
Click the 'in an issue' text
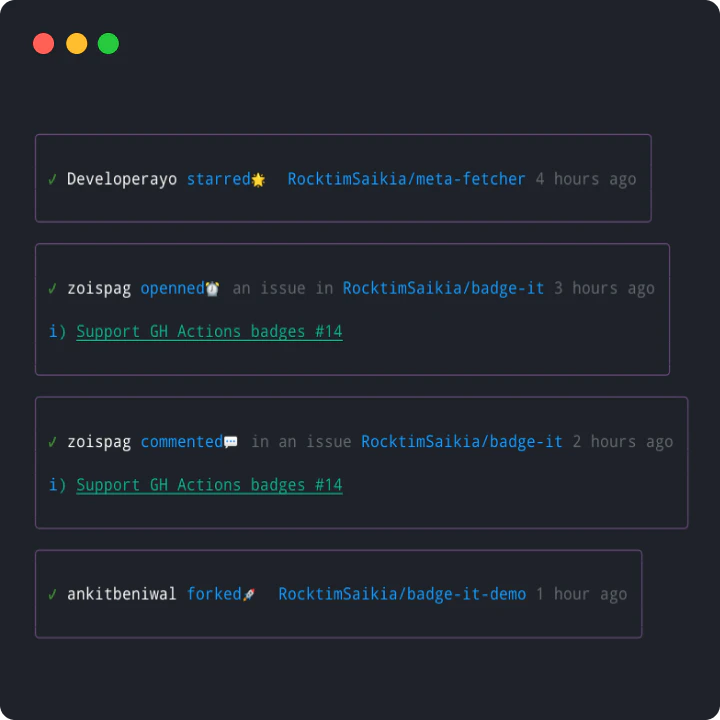pyautogui.click(x=301, y=442)
